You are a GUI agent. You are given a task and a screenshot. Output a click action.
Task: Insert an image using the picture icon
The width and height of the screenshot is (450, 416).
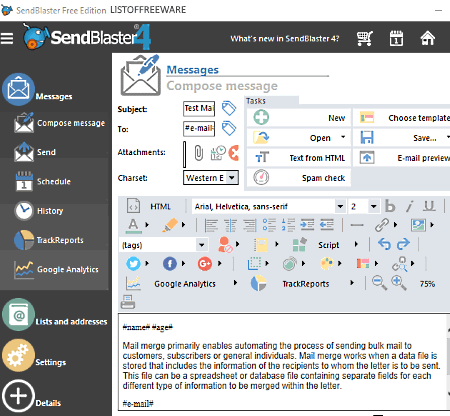(x=418, y=225)
